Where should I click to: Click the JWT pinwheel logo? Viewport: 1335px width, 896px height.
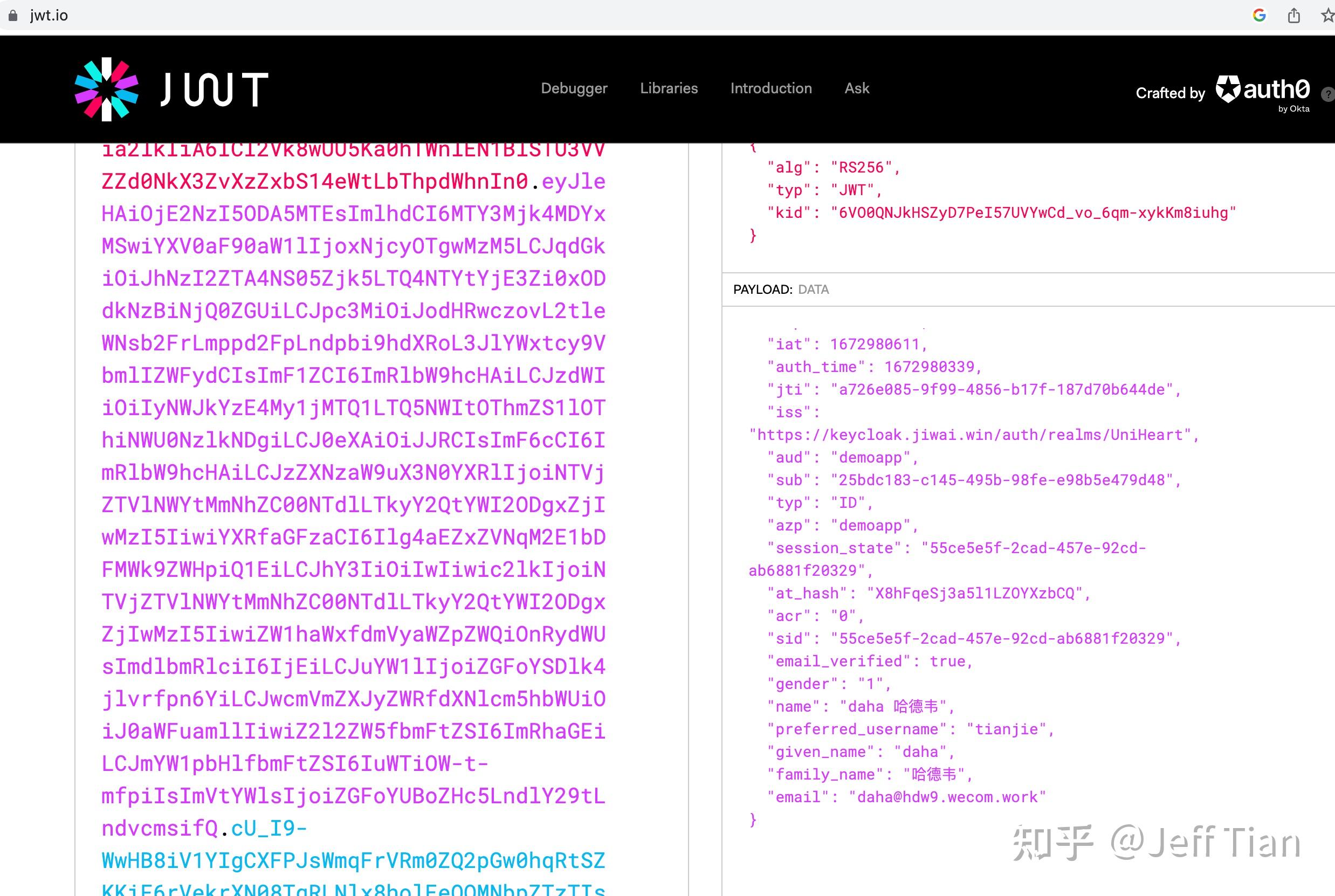106,88
